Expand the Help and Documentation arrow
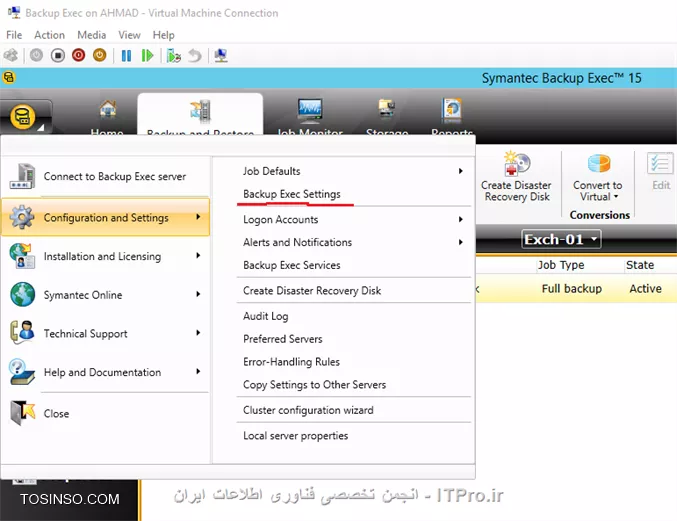The image size is (677, 521). click(198, 371)
